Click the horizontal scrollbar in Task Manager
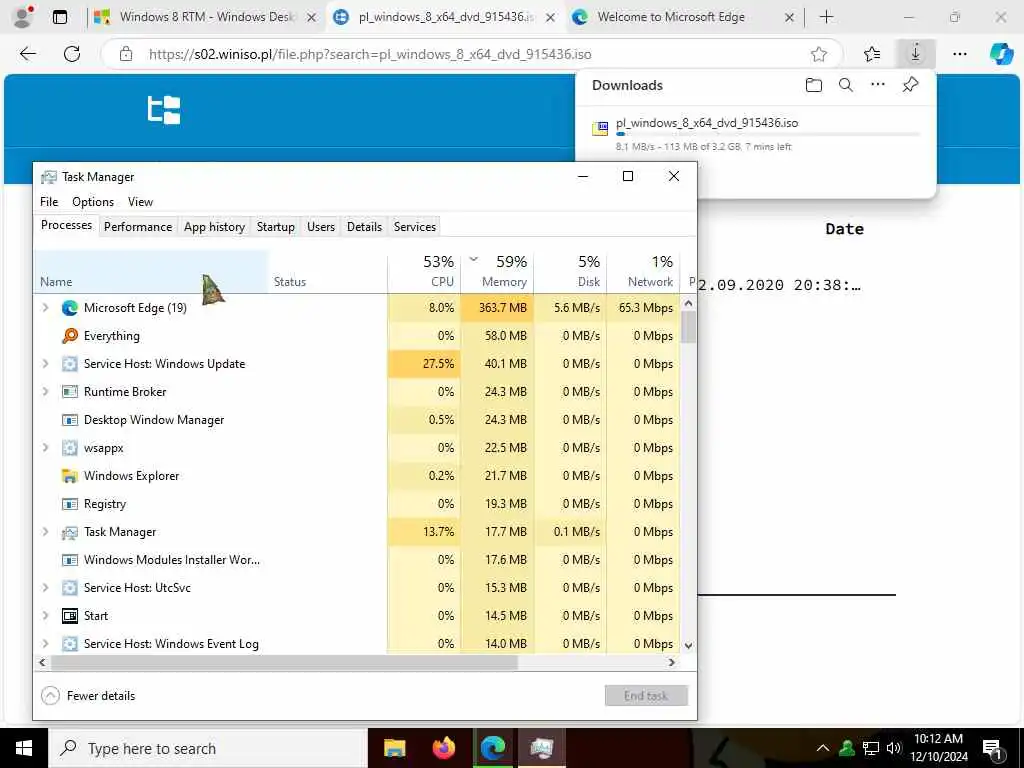The width and height of the screenshot is (1024, 768). [x=284, y=662]
